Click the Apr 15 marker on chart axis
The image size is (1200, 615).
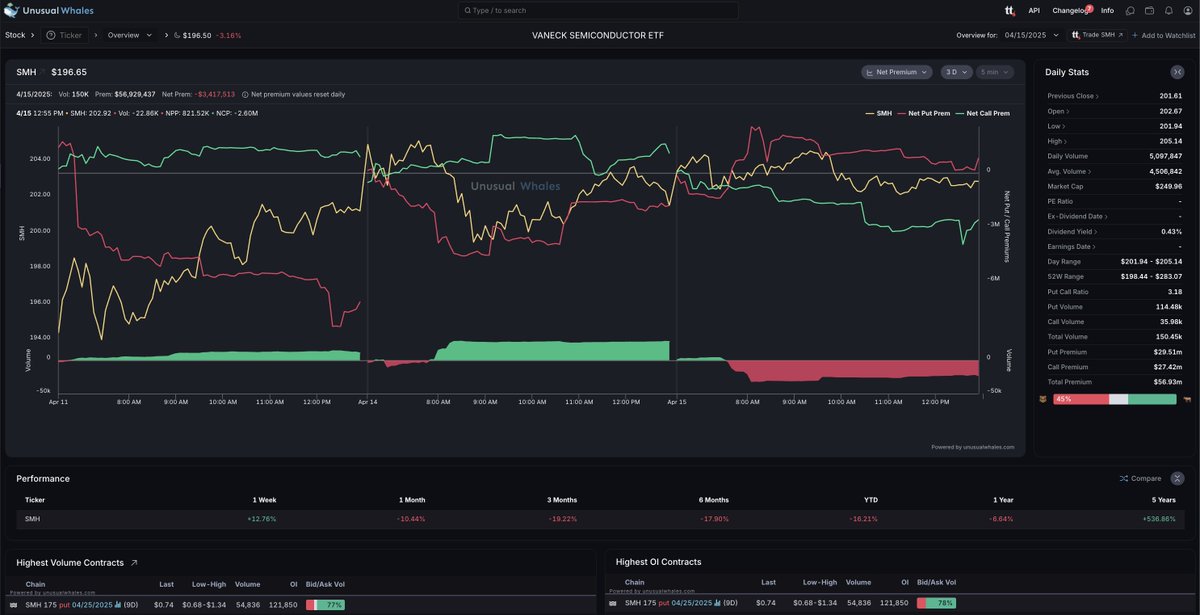[677, 402]
